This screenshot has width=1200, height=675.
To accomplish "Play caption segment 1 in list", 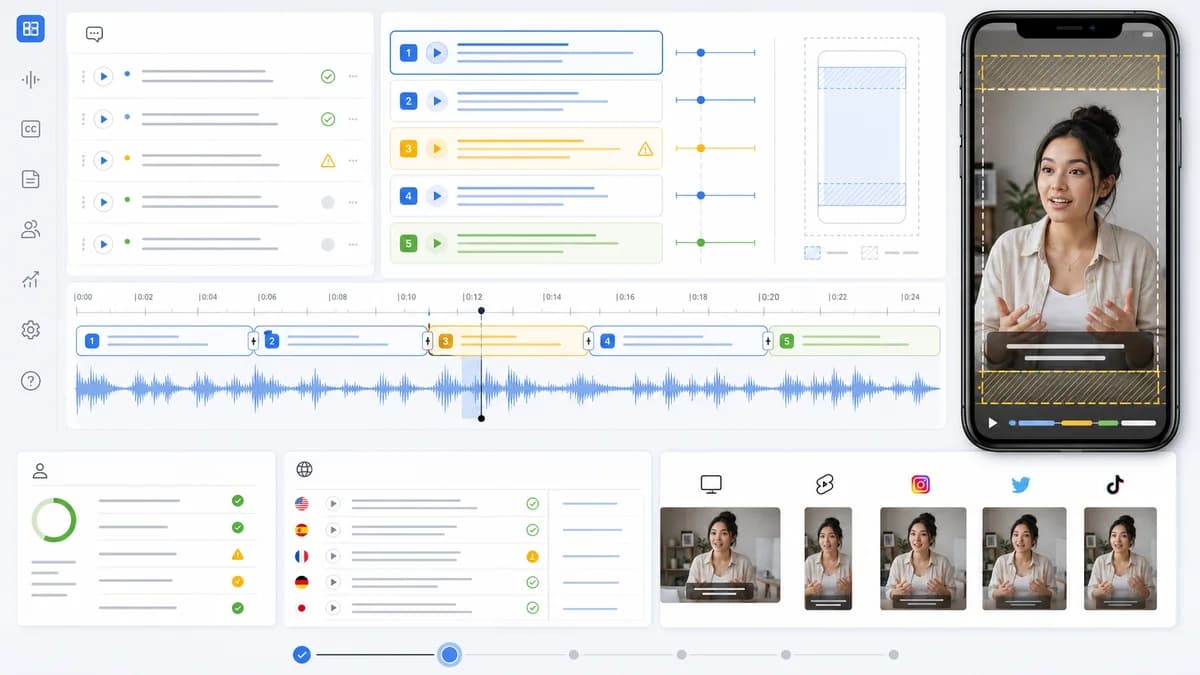I will 436,53.
